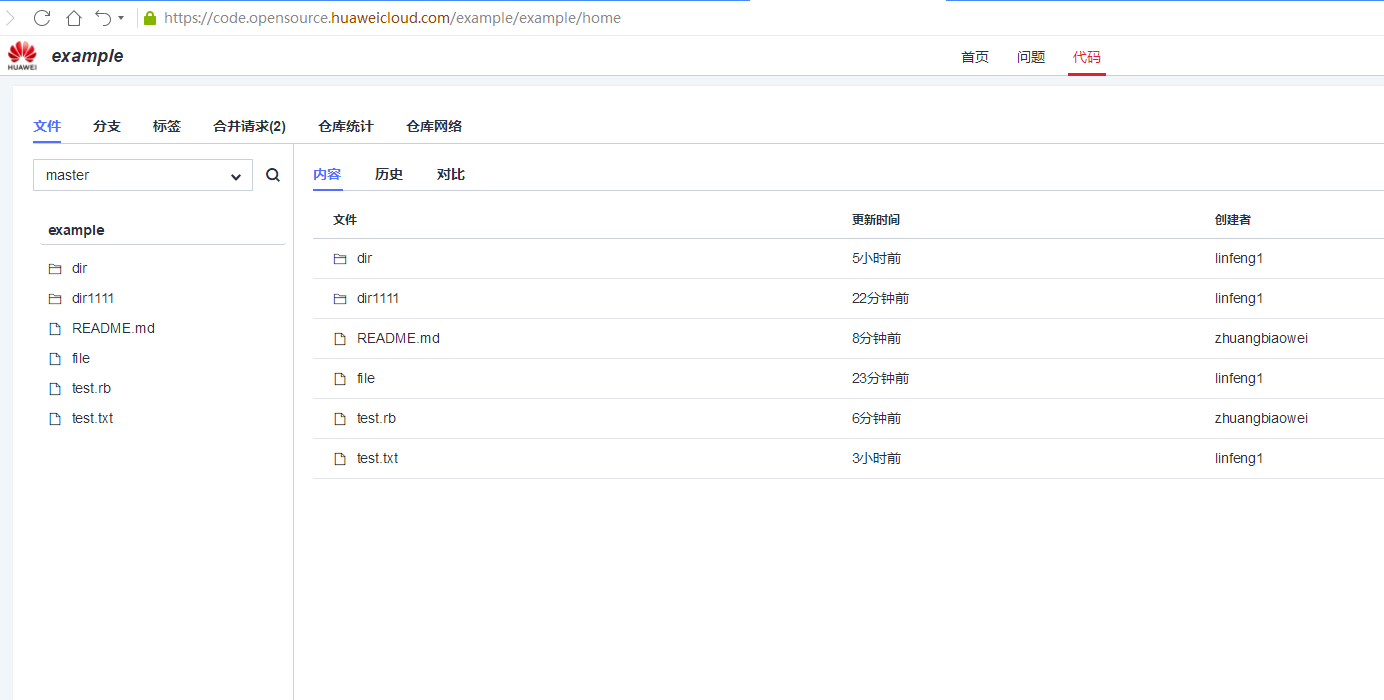This screenshot has width=1384, height=700.
Task: Open the 标签 tab
Action: point(167,126)
